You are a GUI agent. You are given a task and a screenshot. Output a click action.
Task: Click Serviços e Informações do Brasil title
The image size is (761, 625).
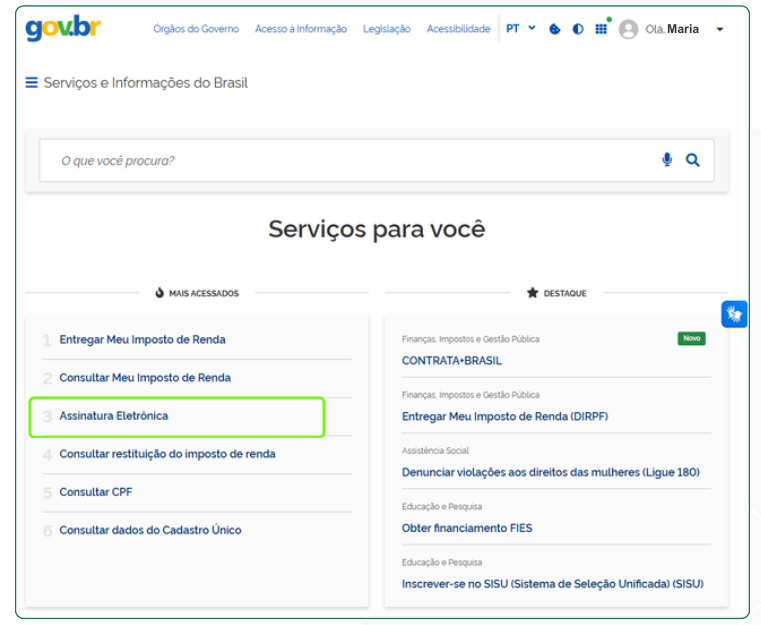click(146, 83)
